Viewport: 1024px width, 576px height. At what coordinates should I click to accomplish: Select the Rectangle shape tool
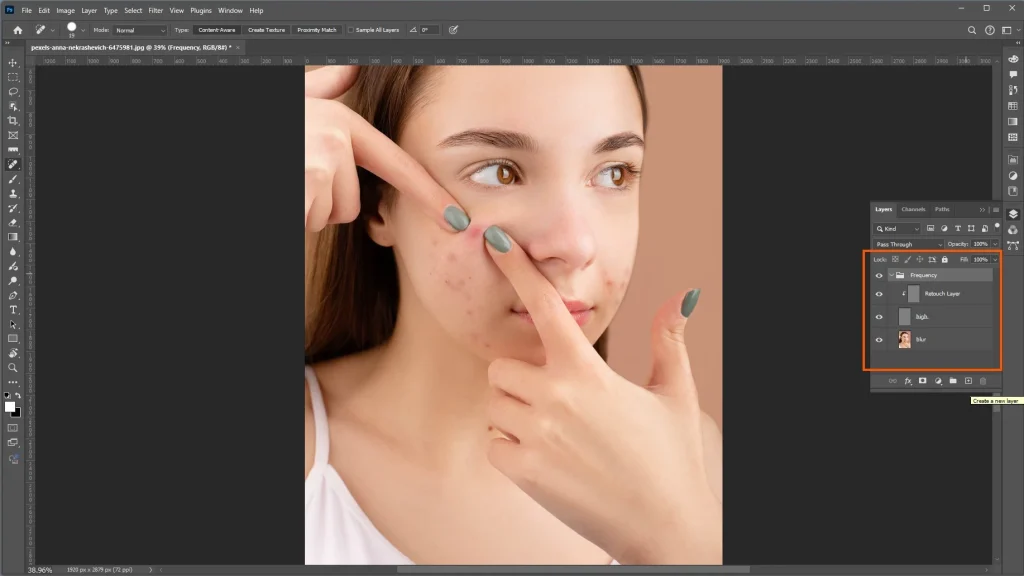coord(12,338)
